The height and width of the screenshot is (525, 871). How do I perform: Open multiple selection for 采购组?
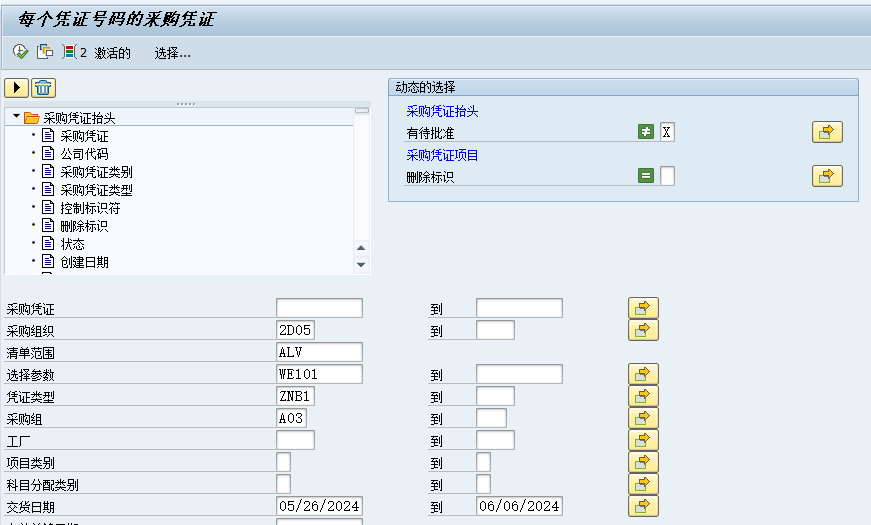point(643,418)
